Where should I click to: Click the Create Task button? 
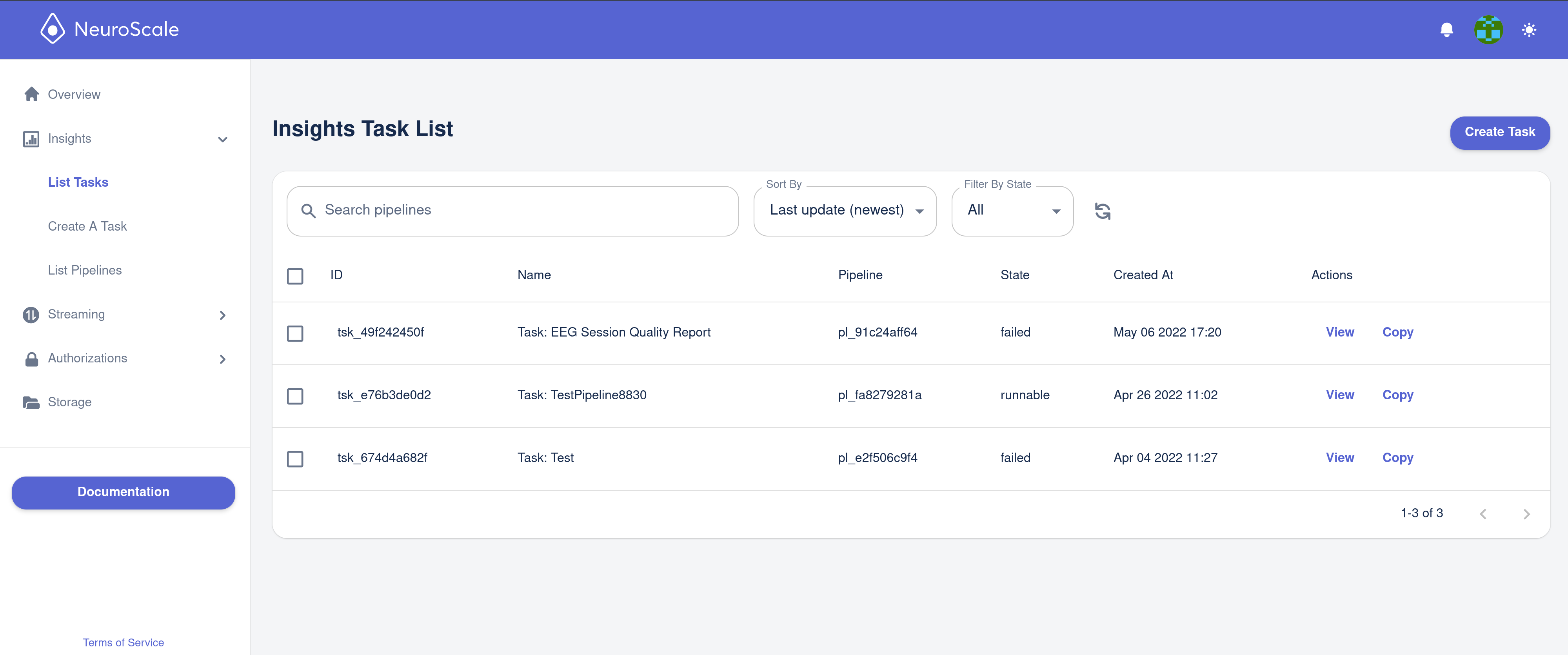point(1500,132)
